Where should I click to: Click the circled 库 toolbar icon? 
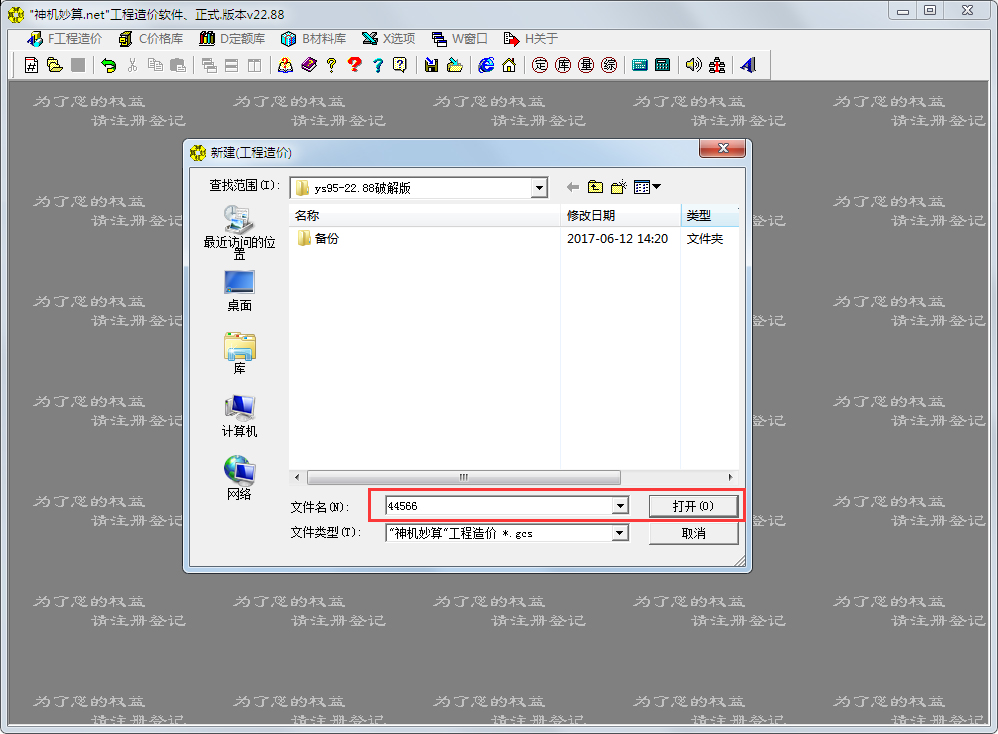563,65
